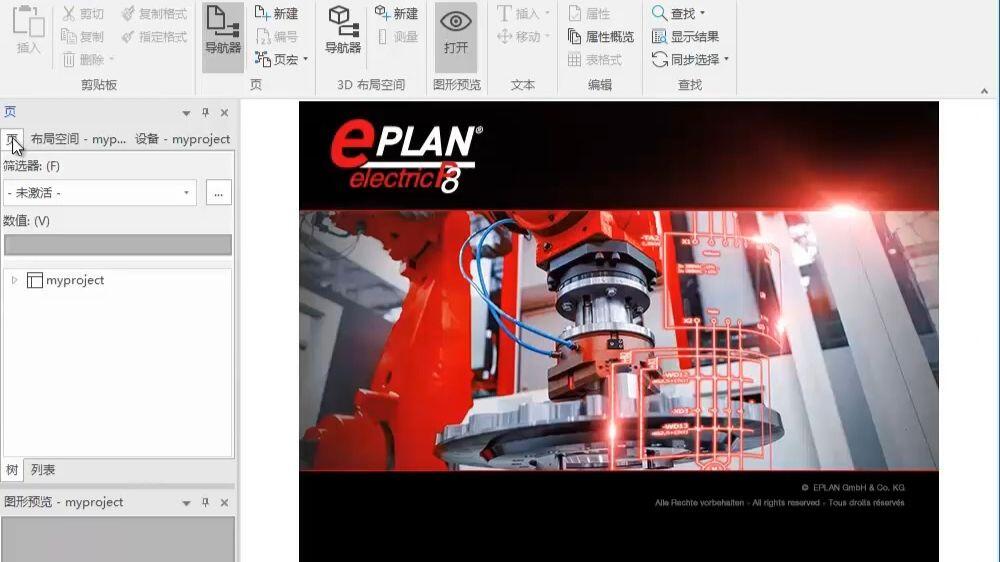Select the 设备 - myproject tab
Viewport: 1000px width, 562px height.
(x=182, y=139)
